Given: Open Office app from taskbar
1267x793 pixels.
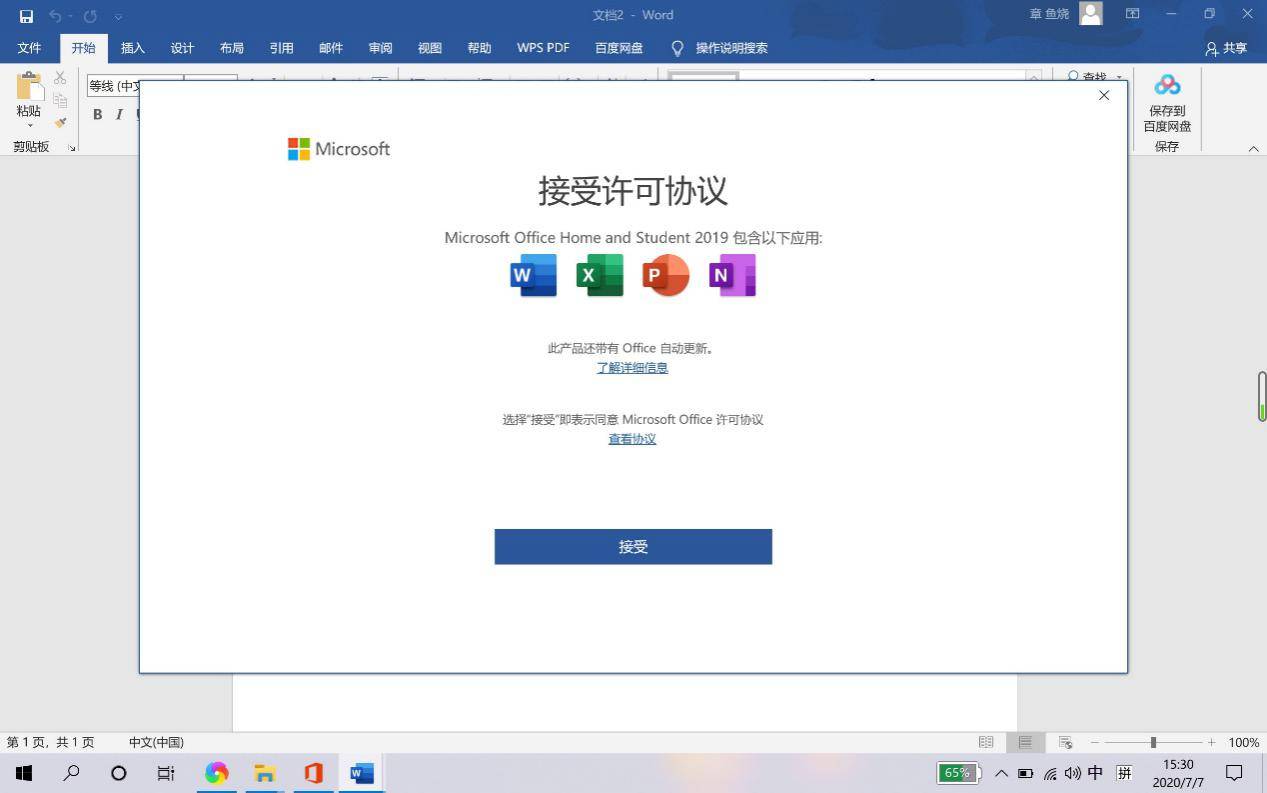Looking at the screenshot, I should coord(313,773).
